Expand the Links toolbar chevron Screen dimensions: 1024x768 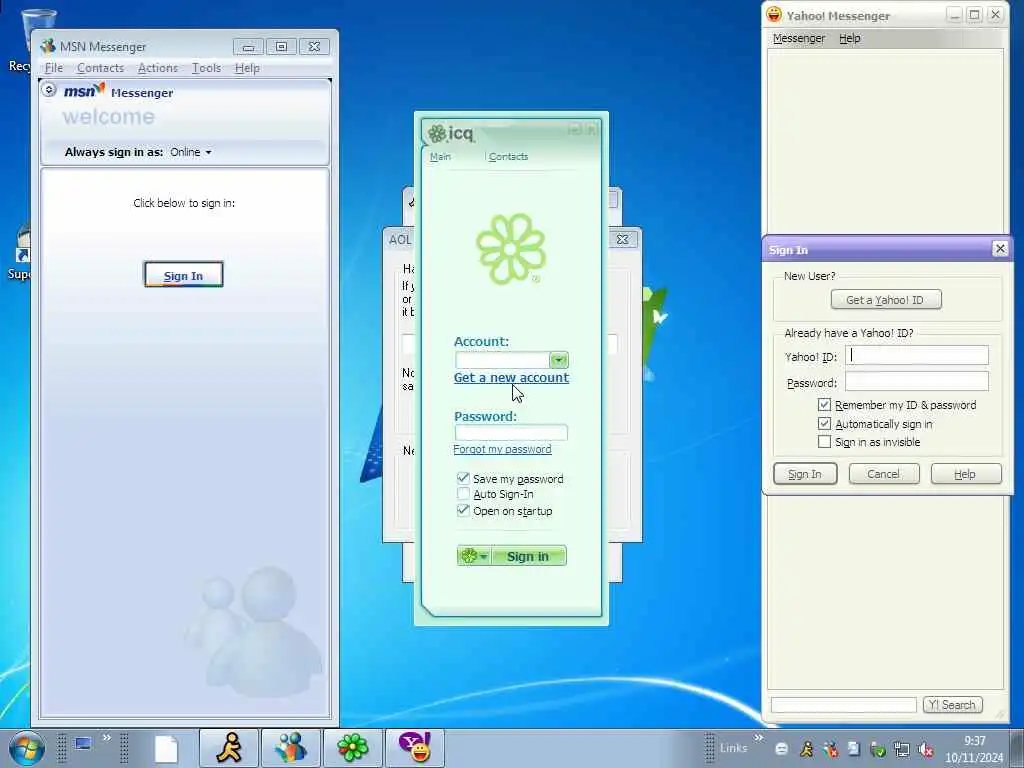pyautogui.click(x=758, y=738)
